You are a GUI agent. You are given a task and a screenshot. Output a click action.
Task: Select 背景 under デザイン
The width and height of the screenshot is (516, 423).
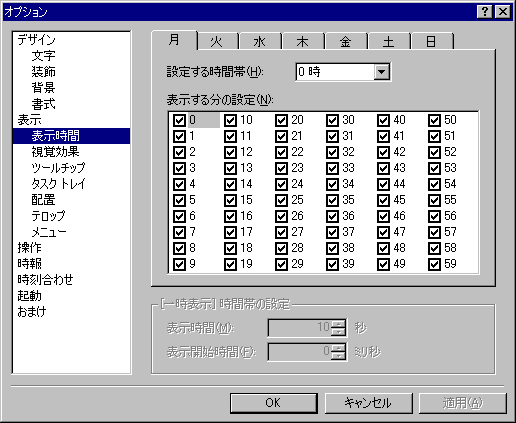pos(43,88)
